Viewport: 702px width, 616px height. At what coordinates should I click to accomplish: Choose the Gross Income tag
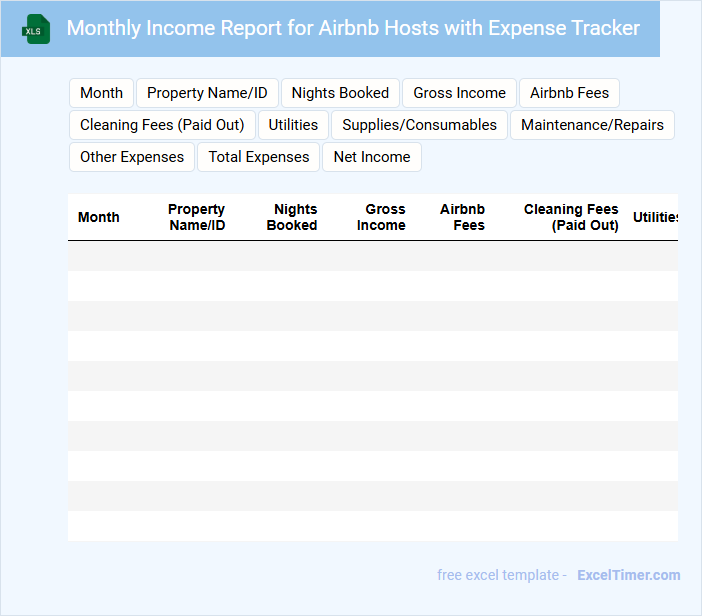click(x=459, y=93)
